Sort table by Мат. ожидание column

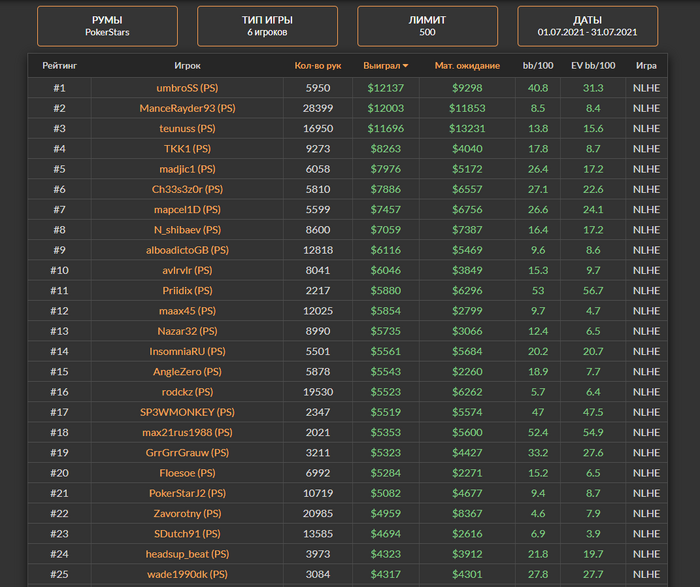coord(467,66)
